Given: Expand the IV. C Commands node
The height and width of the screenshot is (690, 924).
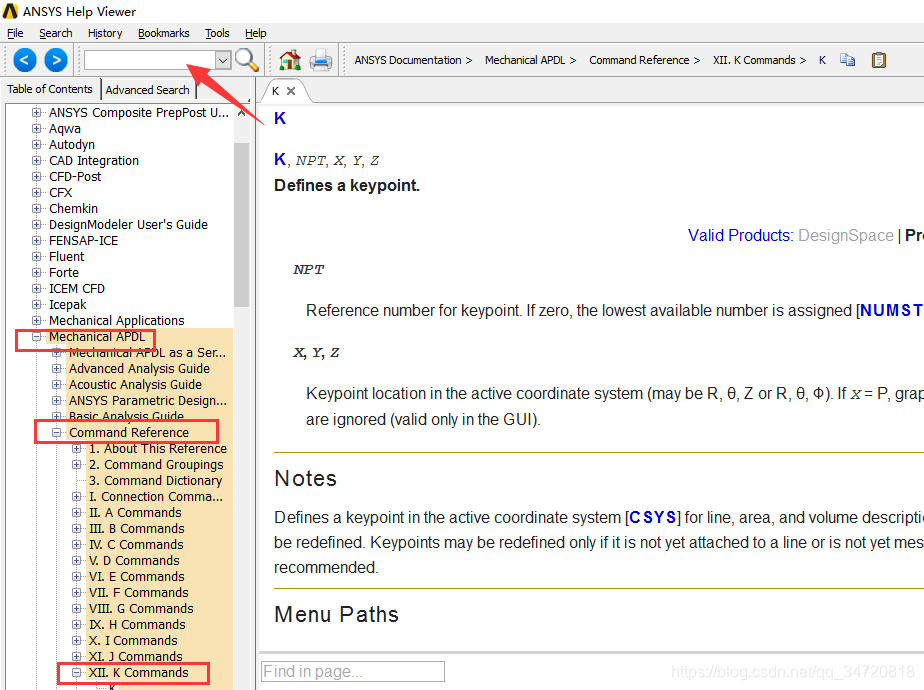Looking at the screenshot, I should point(77,544).
